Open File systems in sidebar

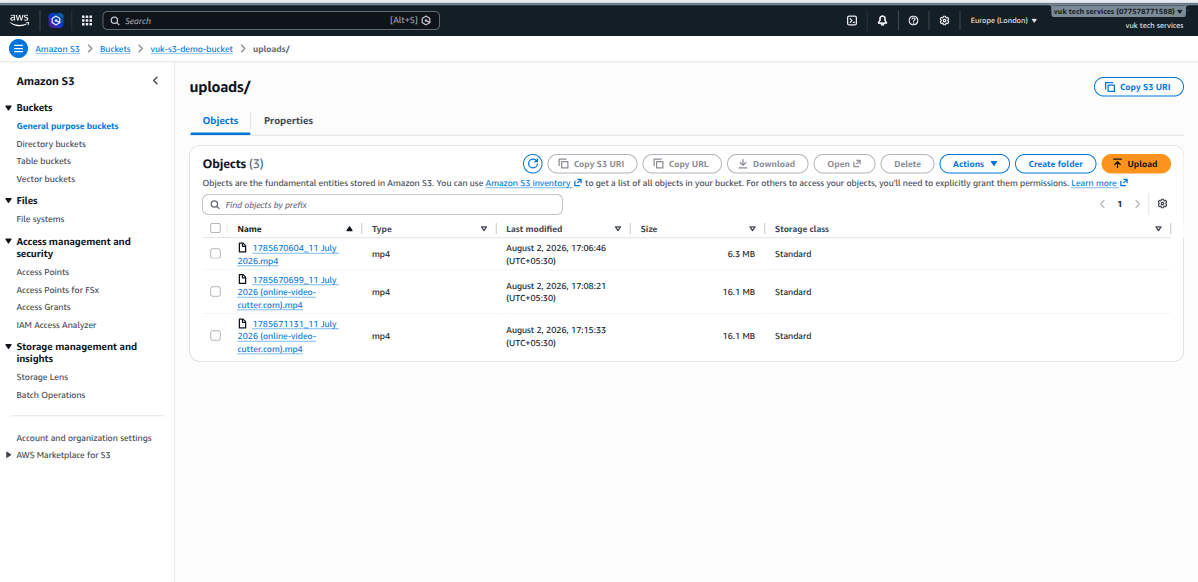tap(40, 219)
